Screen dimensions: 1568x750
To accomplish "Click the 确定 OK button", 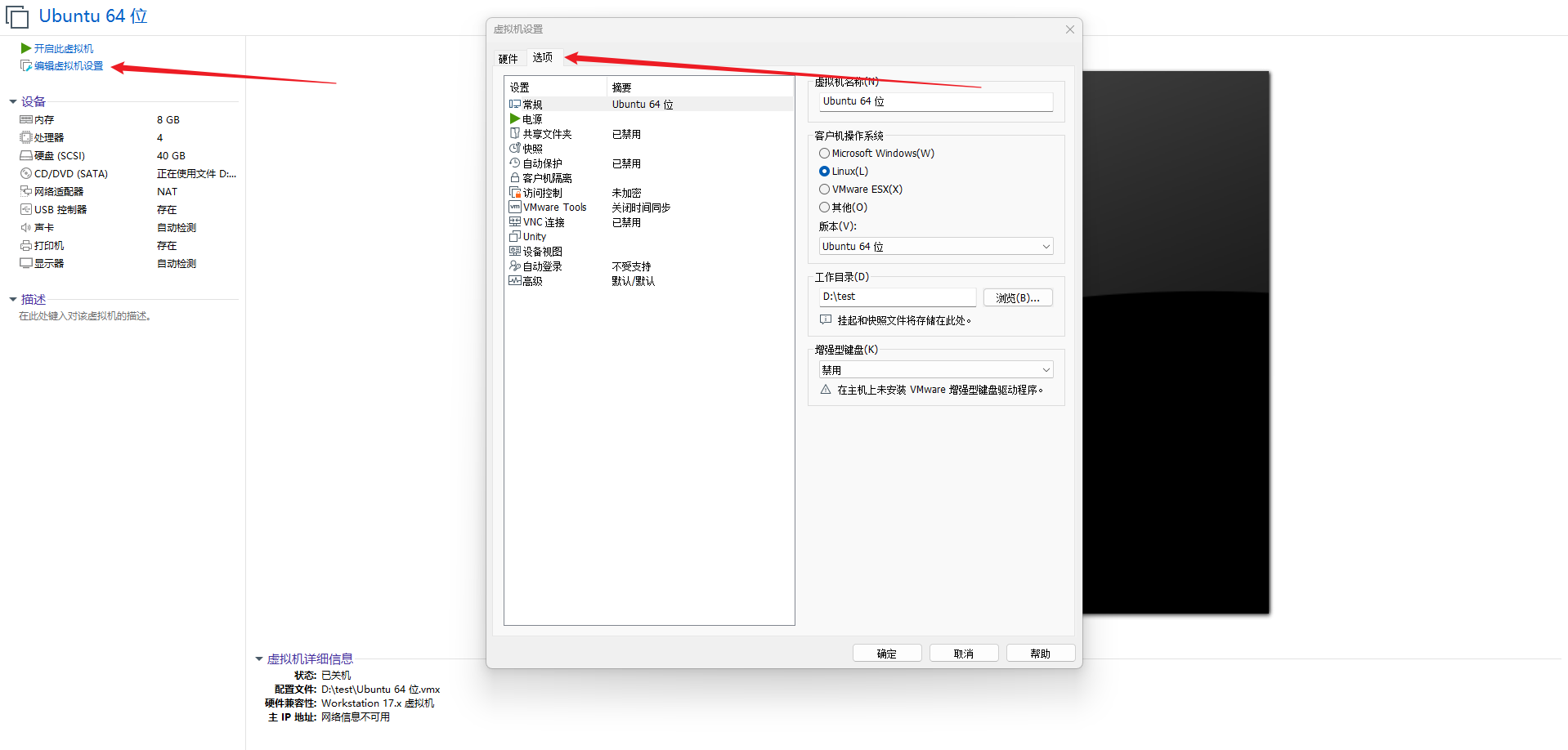I will pos(887,654).
